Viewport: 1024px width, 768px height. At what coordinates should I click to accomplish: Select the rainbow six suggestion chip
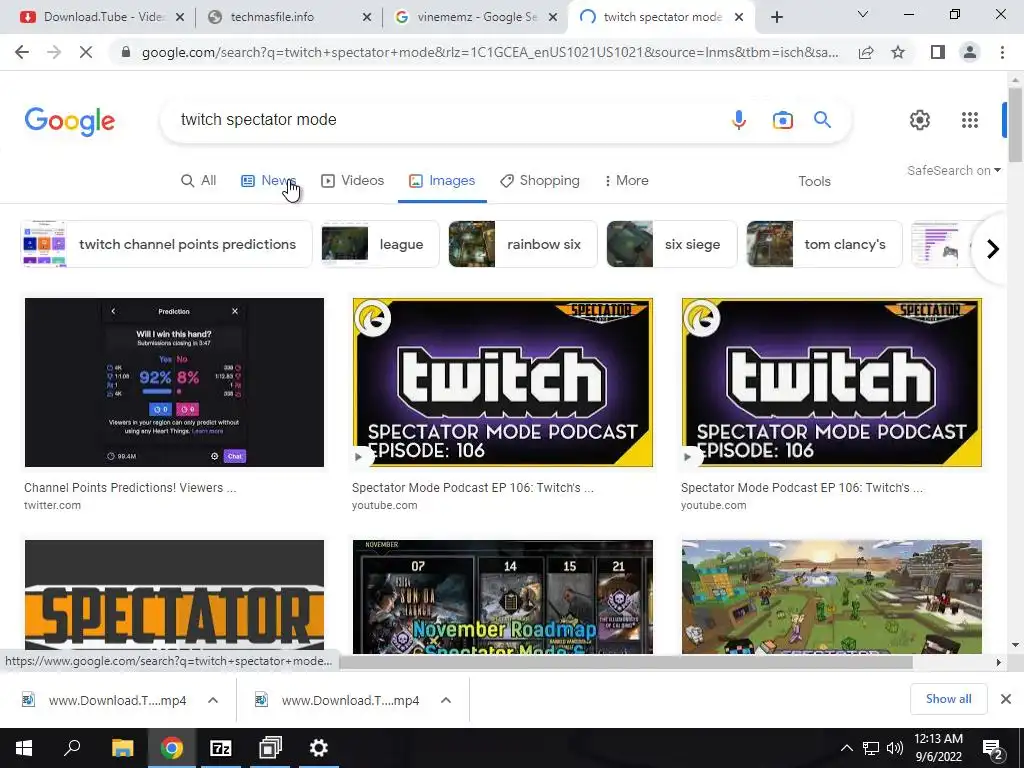pos(523,244)
